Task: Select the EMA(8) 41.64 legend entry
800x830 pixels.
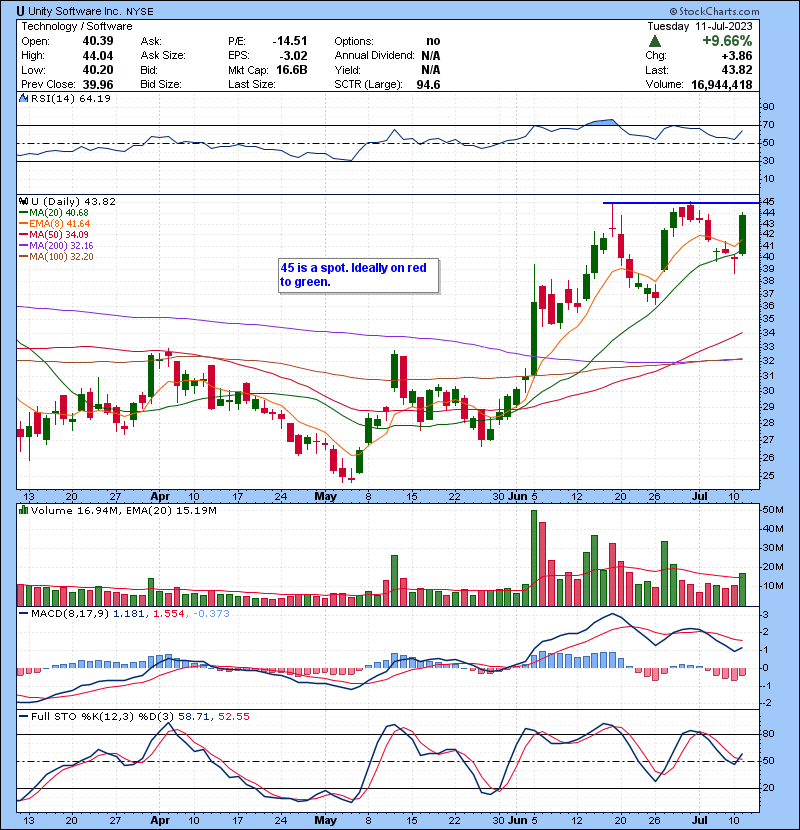Action: (55, 223)
